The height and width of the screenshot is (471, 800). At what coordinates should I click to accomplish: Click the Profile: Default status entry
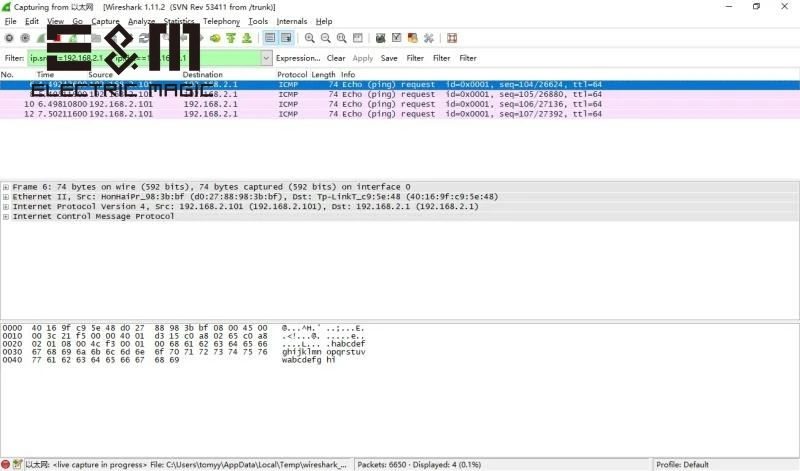pyautogui.click(x=682, y=464)
